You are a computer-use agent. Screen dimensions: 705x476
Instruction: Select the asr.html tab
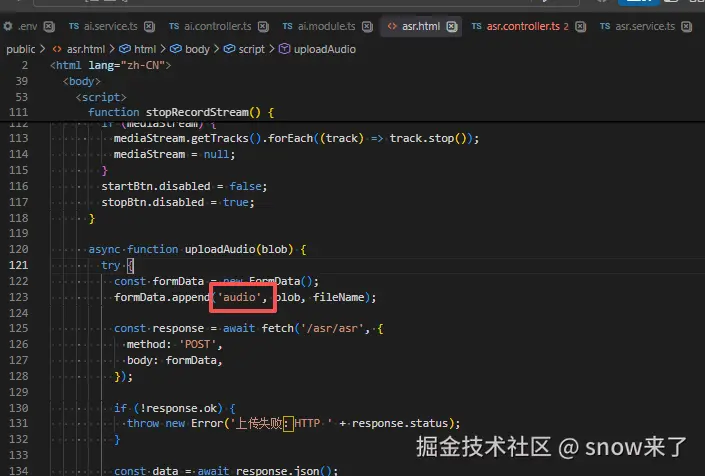pos(421,27)
